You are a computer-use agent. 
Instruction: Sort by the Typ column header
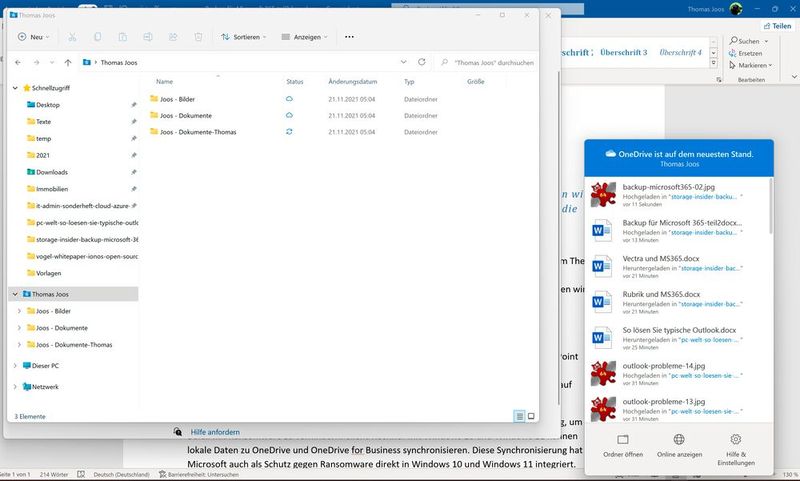(409, 82)
